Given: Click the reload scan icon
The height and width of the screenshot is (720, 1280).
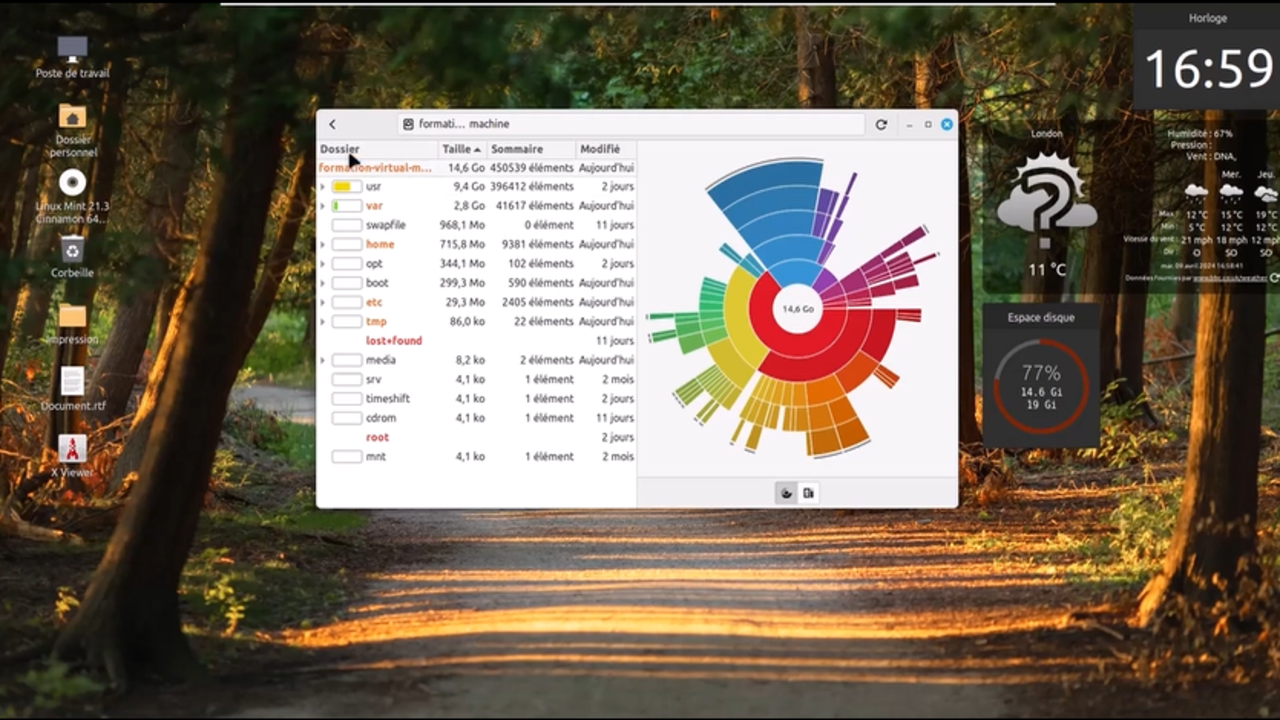Looking at the screenshot, I should click(881, 125).
